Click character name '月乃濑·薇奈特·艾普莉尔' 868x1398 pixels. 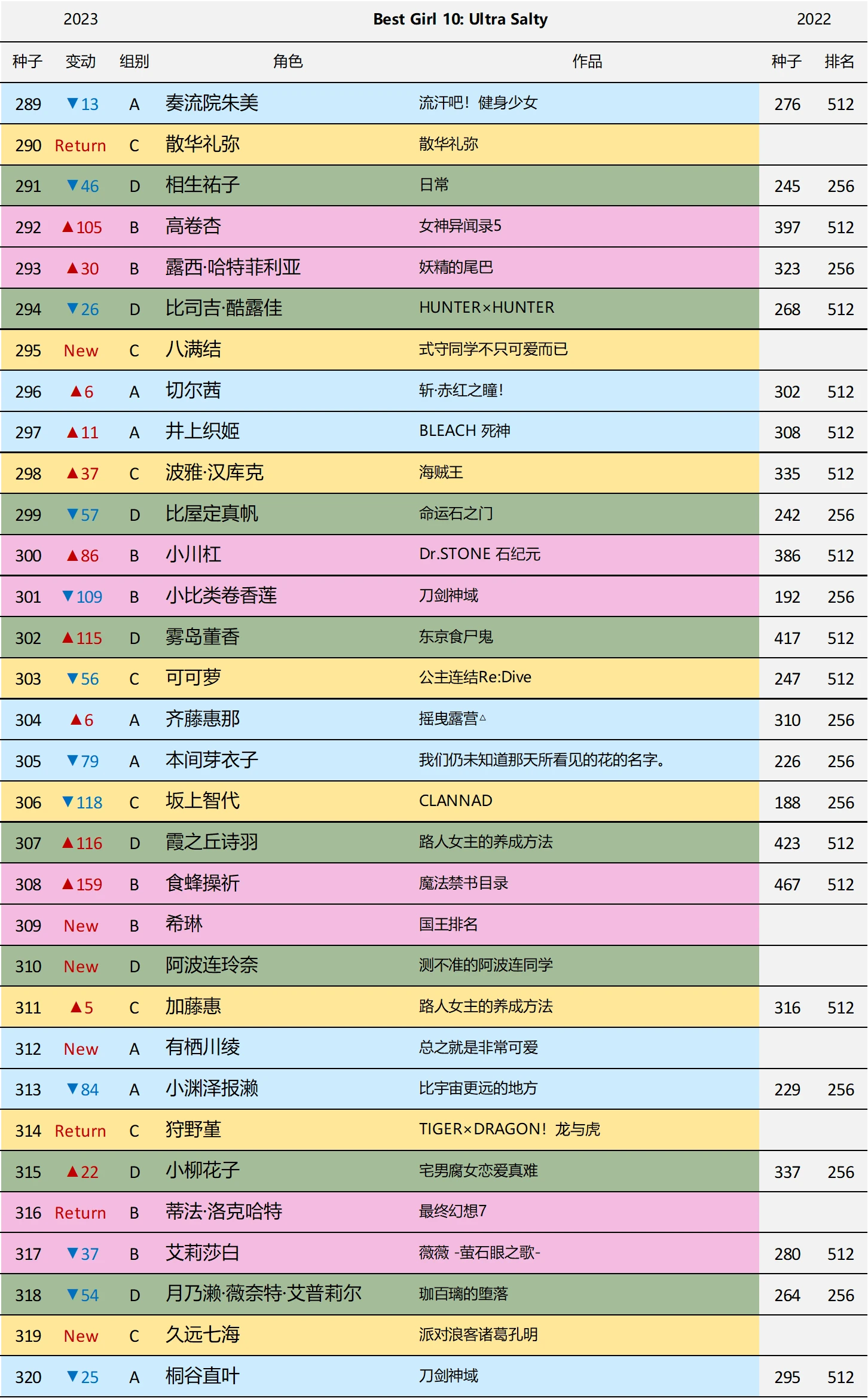[x=264, y=1293]
